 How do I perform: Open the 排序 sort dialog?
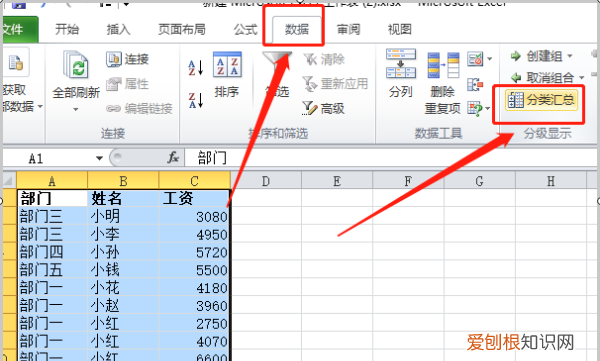(x=227, y=75)
